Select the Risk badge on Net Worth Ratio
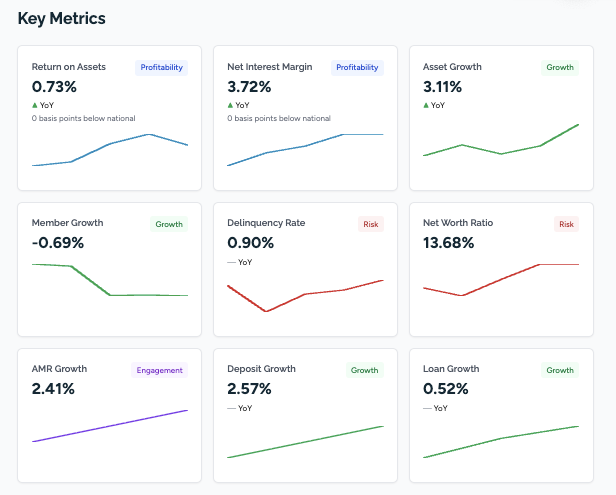 tap(566, 224)
